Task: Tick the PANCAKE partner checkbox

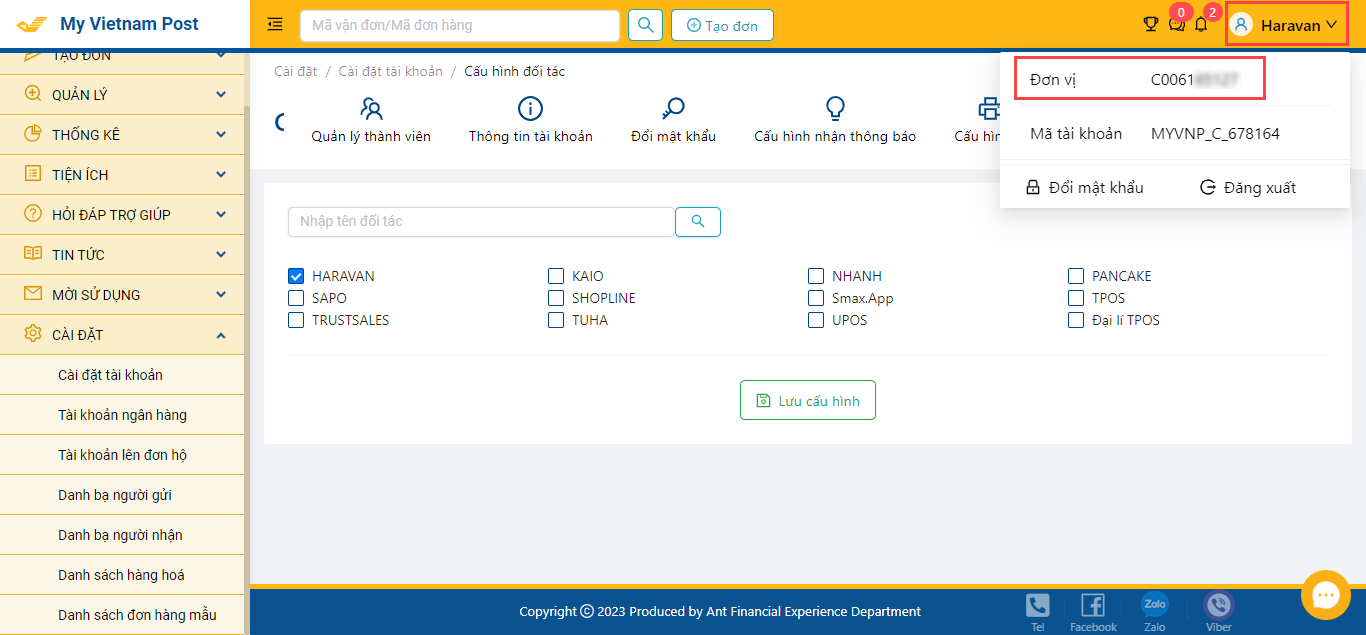Action: (1076, 276)
